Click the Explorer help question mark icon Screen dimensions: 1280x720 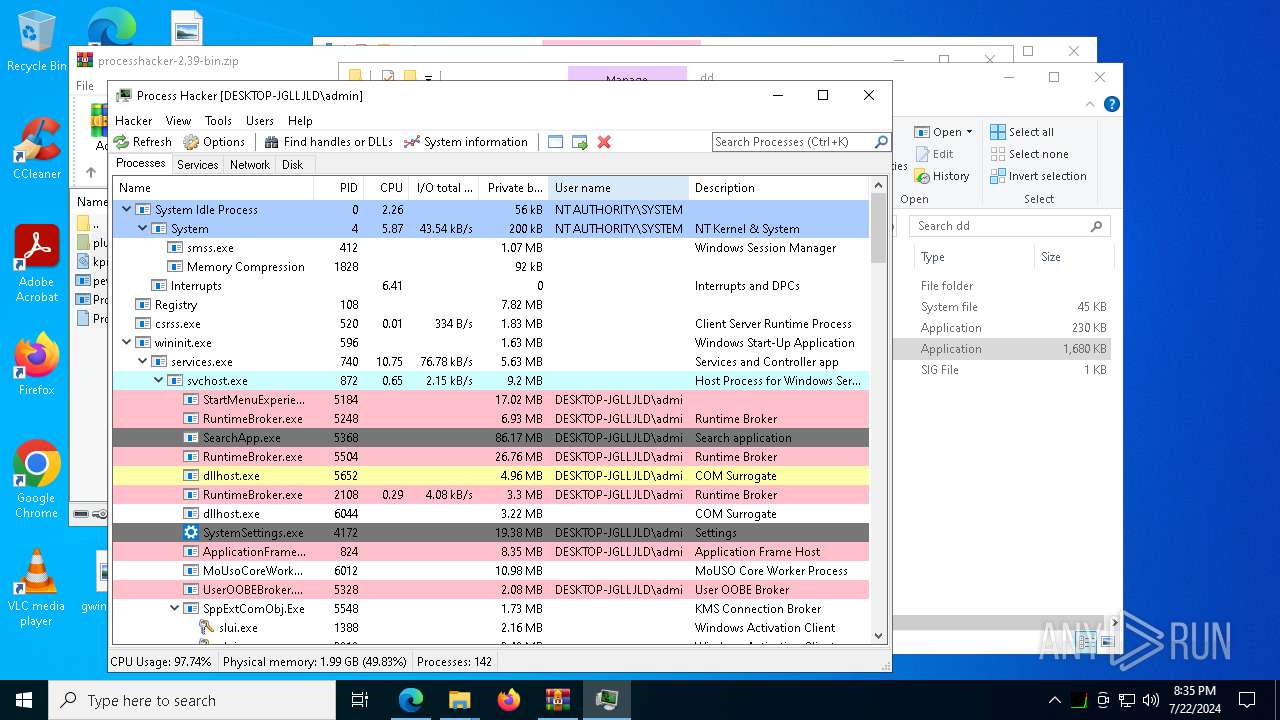pyautogui.click(x=1111, y=104)
